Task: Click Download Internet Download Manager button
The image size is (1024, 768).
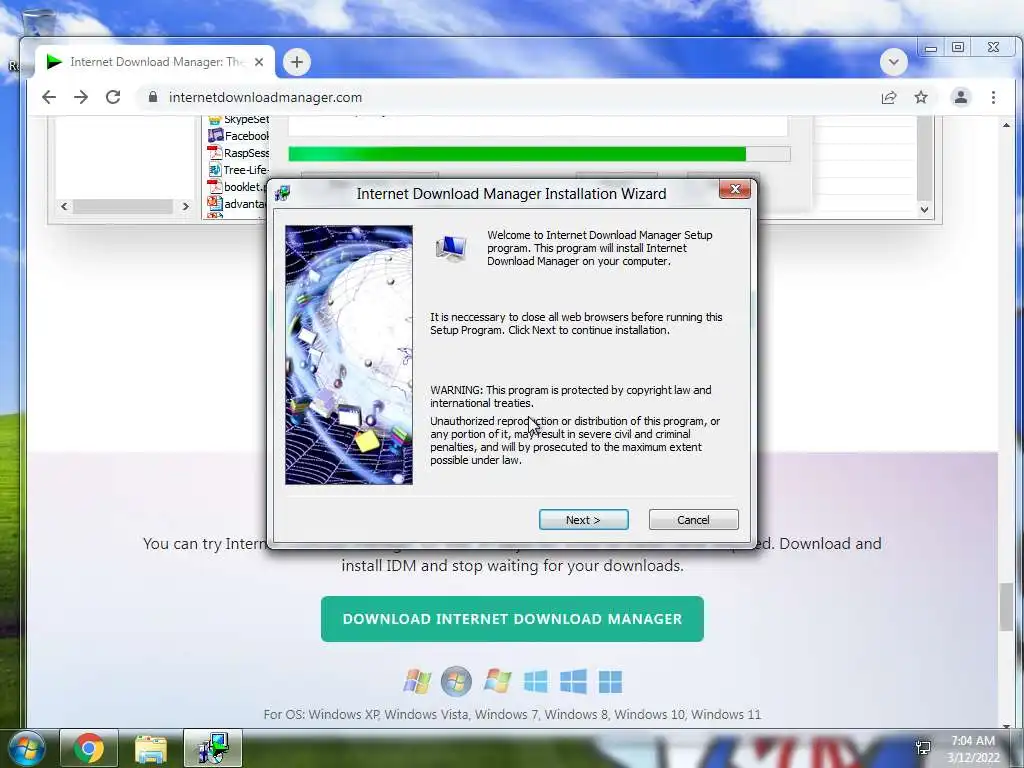Action: point(512,618)
